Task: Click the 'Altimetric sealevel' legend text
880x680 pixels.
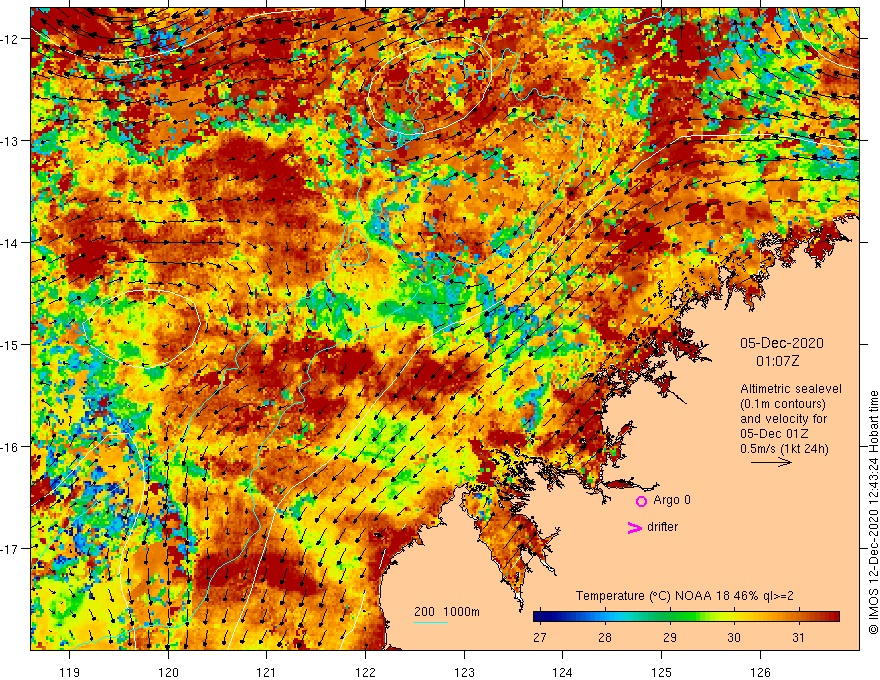Action: [791, 389]
